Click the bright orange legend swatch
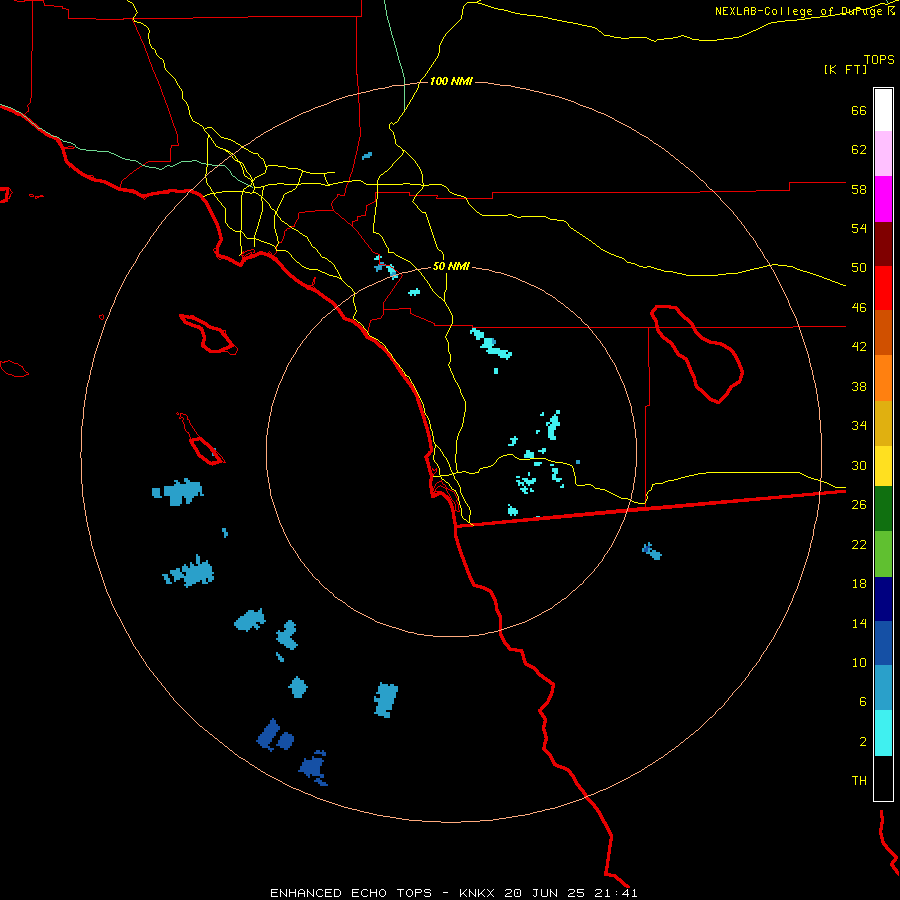The height and width of the screenshot is (900, 900). pos(883,378)
